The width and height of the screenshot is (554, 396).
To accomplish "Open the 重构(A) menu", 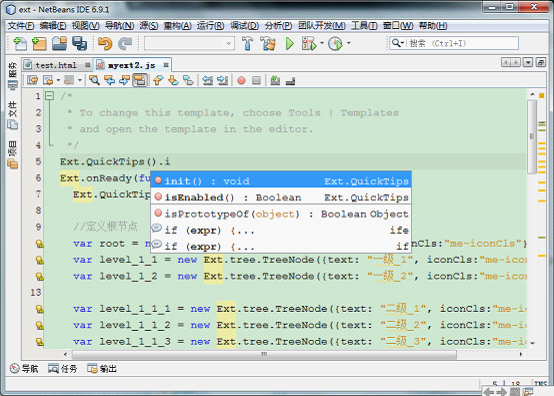I will [x=177, y=26].
